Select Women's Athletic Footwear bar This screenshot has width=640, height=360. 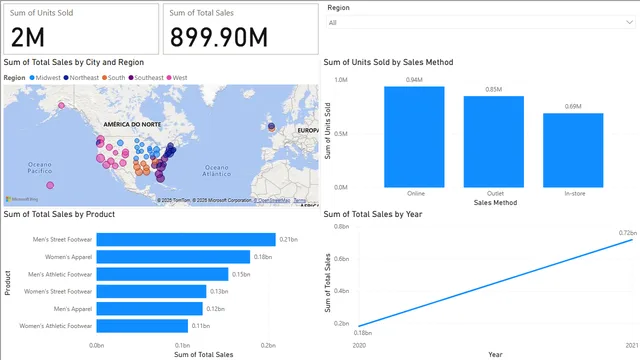(142, 326)
